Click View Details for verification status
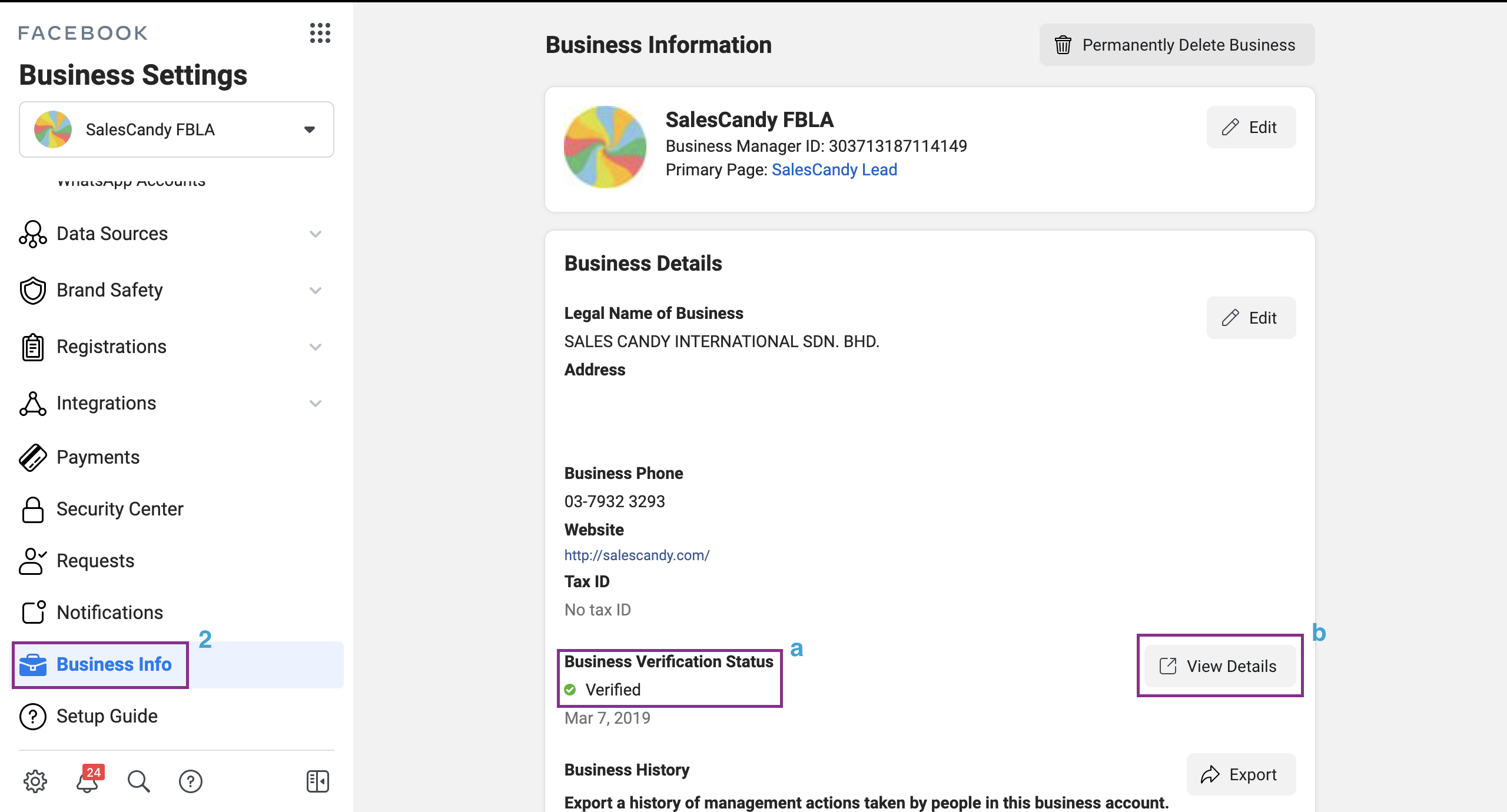 point(1220,666)
